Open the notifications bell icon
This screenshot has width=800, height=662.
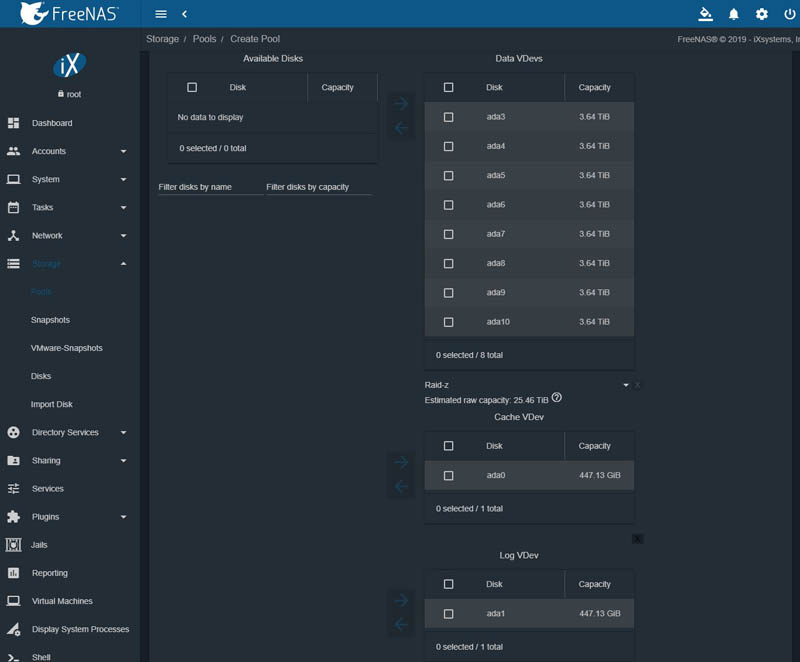734,14
